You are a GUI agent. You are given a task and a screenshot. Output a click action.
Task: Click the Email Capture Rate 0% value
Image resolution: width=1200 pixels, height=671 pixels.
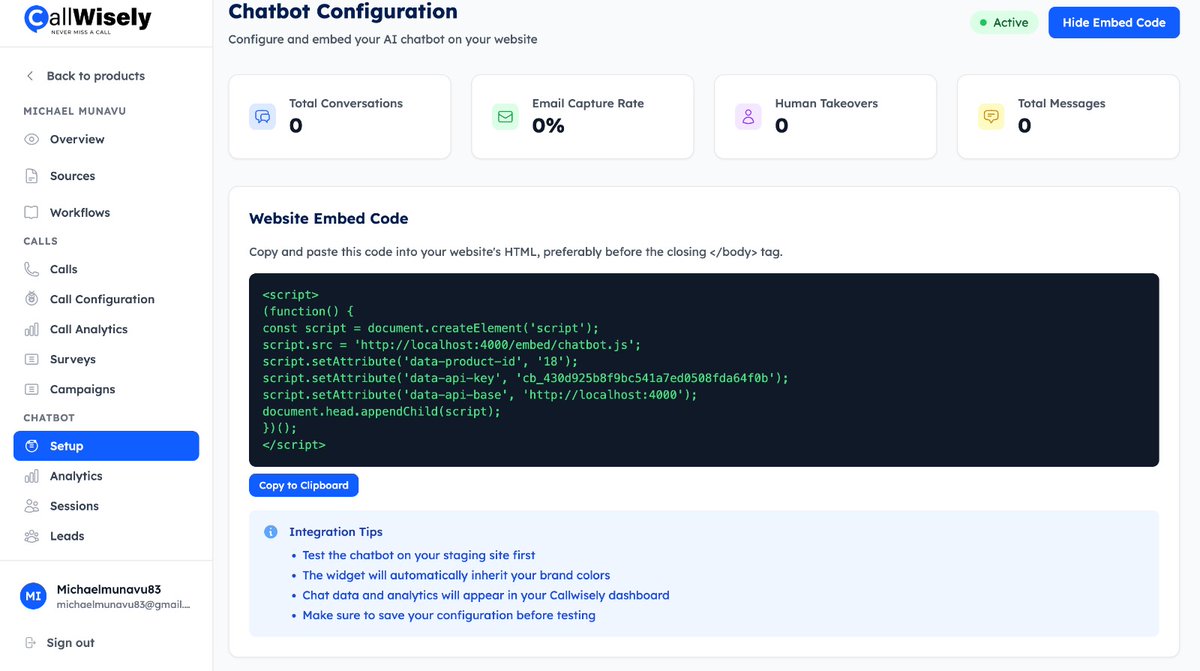click(548, 126)
